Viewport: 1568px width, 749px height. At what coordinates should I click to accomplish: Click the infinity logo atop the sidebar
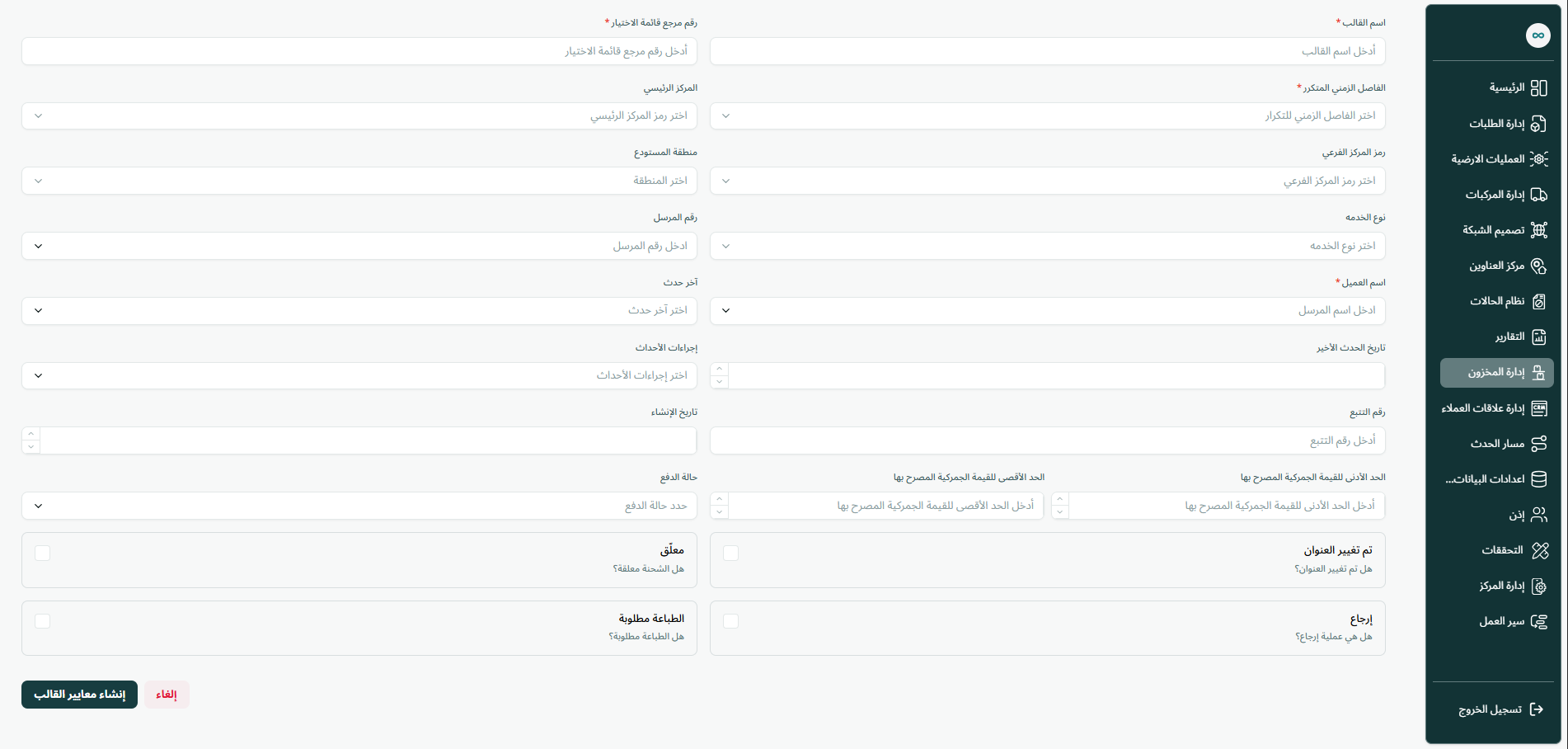click(x=1537, y=35)
